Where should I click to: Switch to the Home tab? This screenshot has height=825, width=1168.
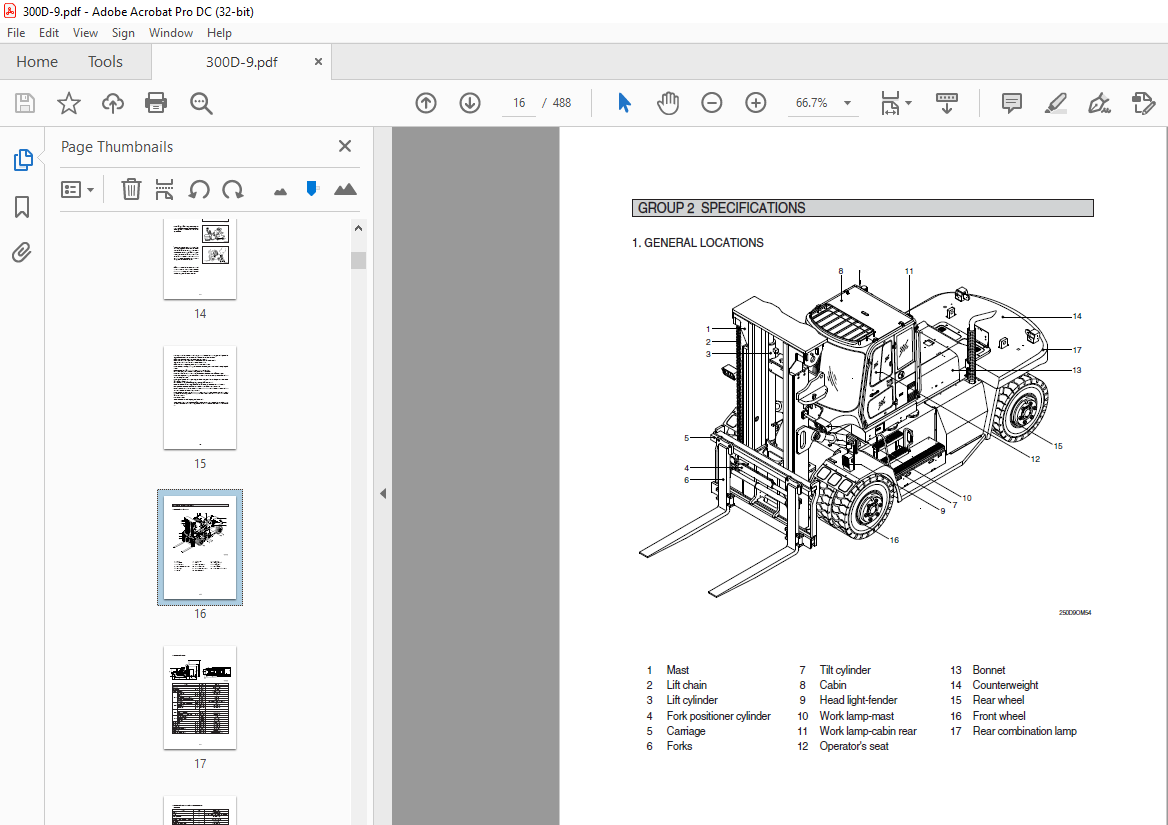37,62
